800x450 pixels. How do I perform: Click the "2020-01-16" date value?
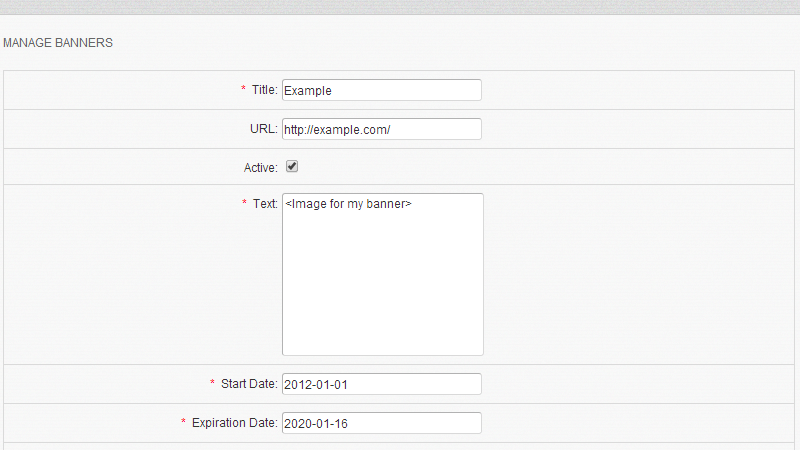tap(315, 423)
